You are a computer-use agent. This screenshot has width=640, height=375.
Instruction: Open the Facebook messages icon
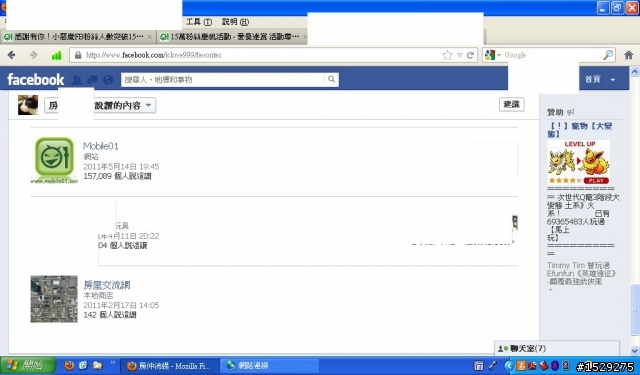tap(92, 80)
